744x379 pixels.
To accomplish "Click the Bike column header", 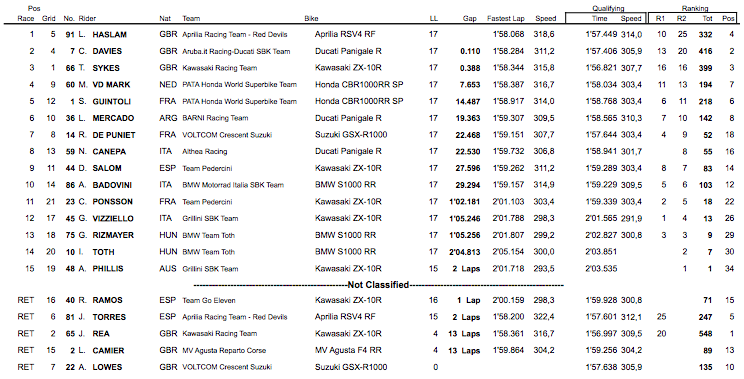I will point(311,18).
